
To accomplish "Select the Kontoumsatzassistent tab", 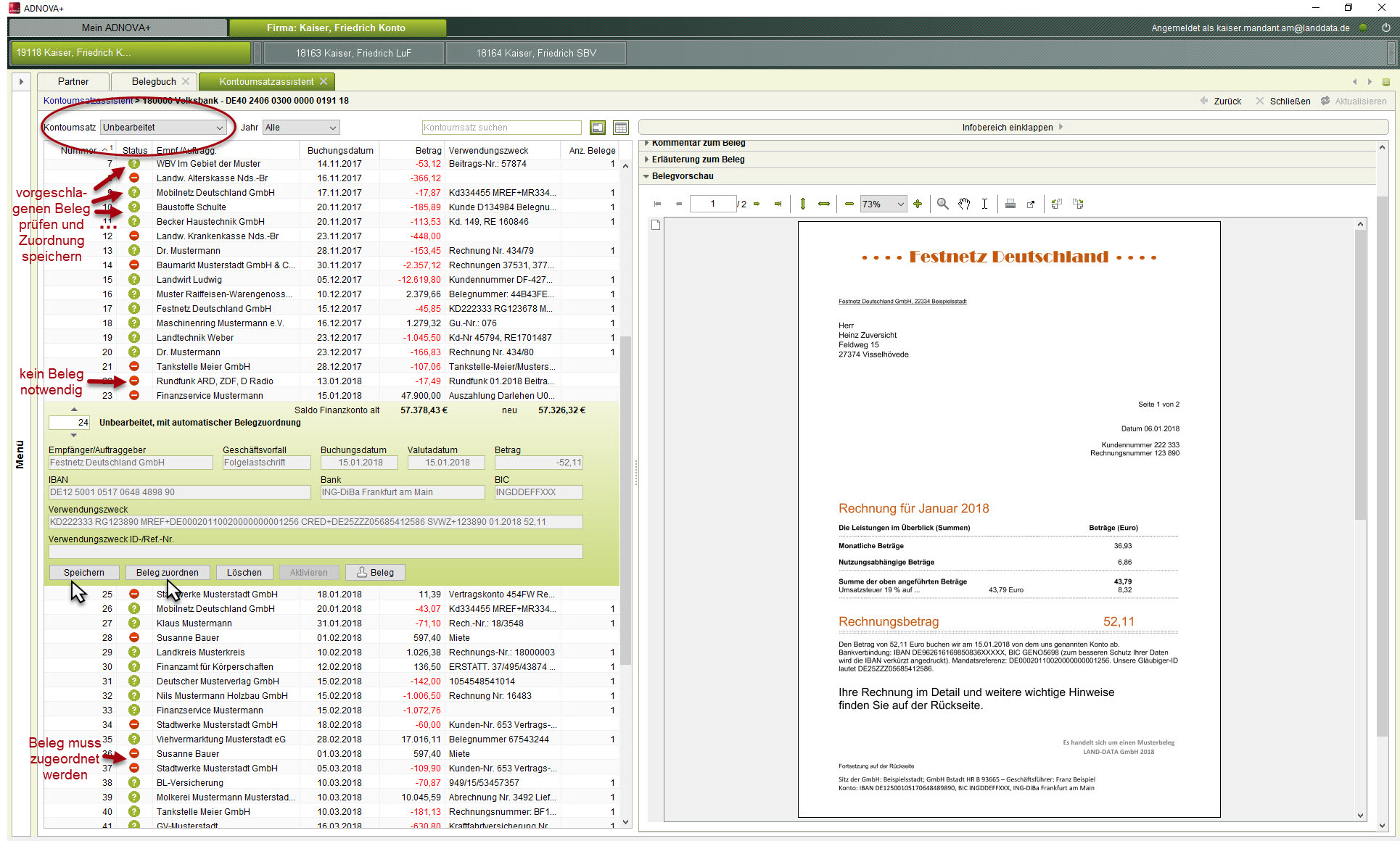I will [266, 81].
